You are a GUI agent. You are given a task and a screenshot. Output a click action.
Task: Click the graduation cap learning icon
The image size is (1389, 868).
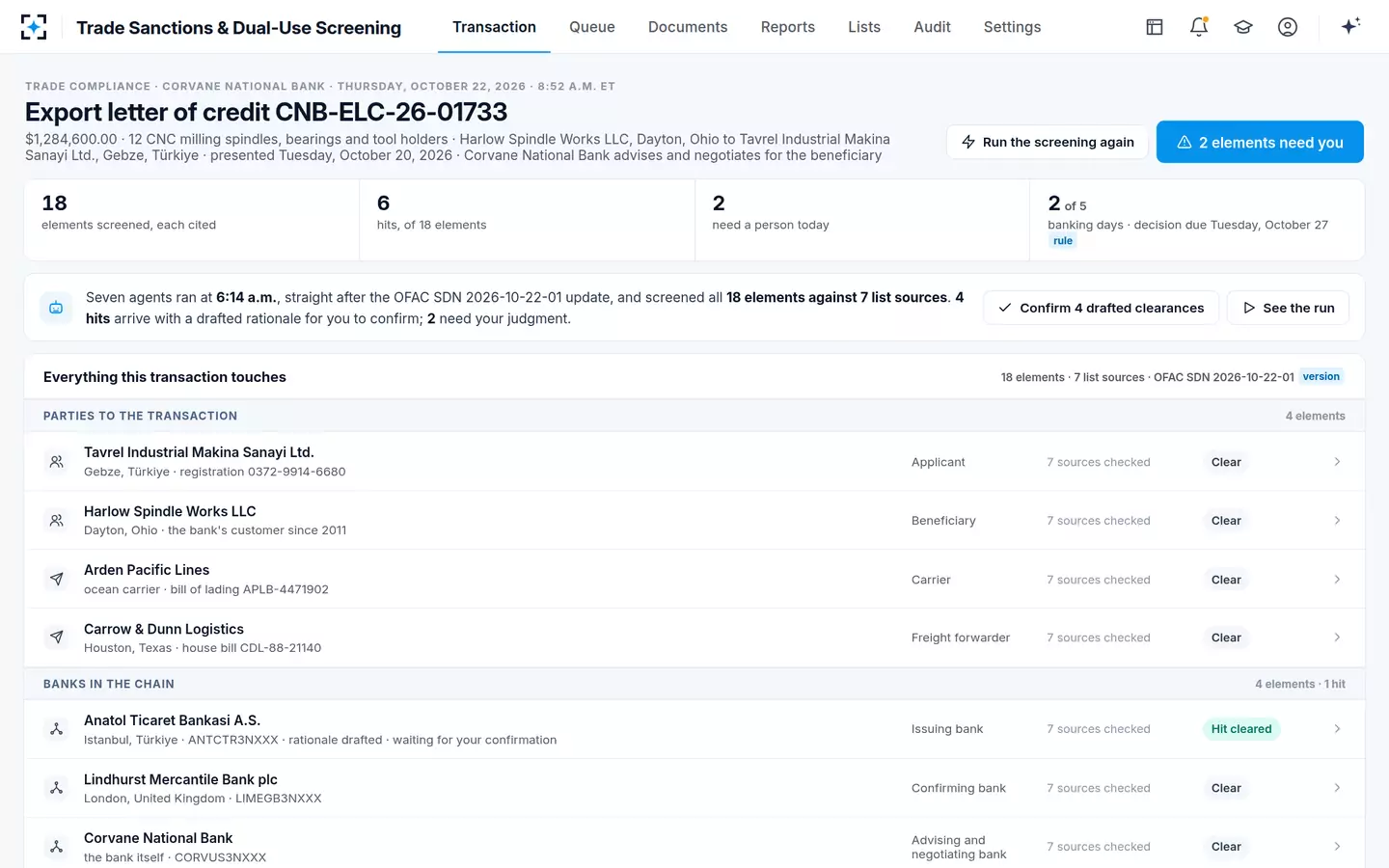(1243, 27)
